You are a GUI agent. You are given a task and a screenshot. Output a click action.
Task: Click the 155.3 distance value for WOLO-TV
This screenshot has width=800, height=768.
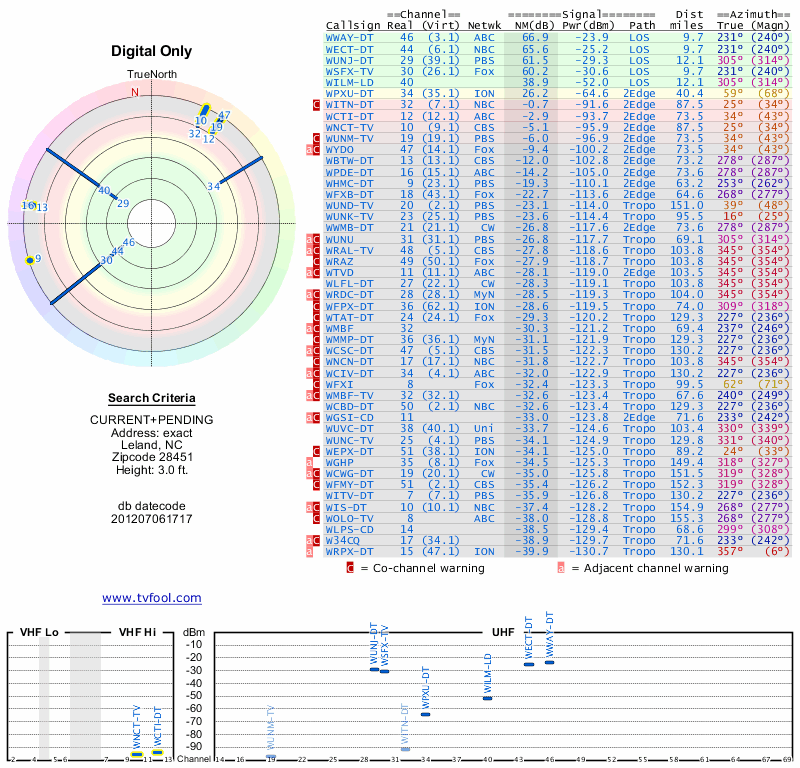[687, 518]
